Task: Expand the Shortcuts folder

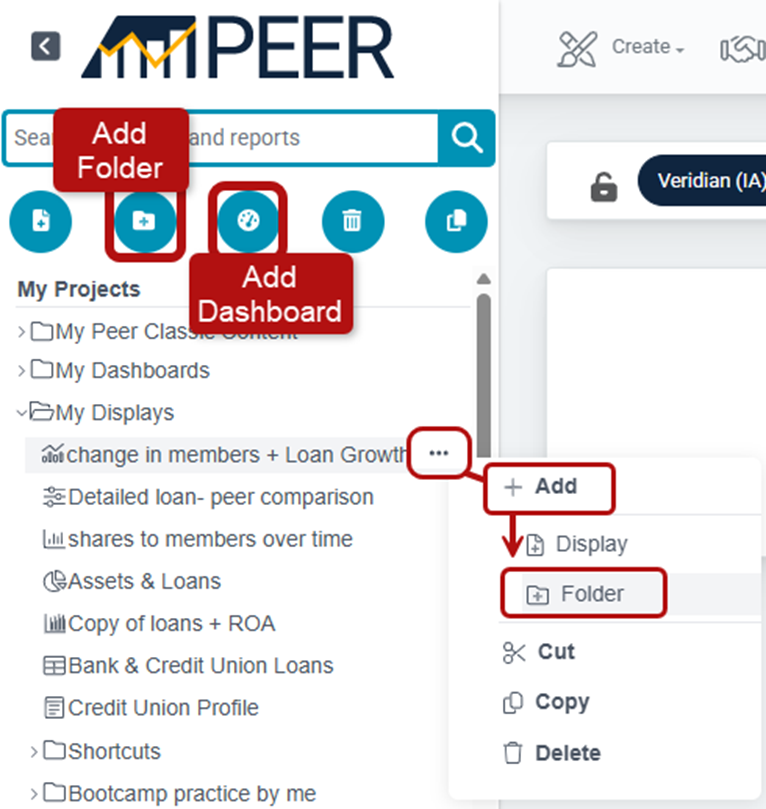Action: [34, 751]
